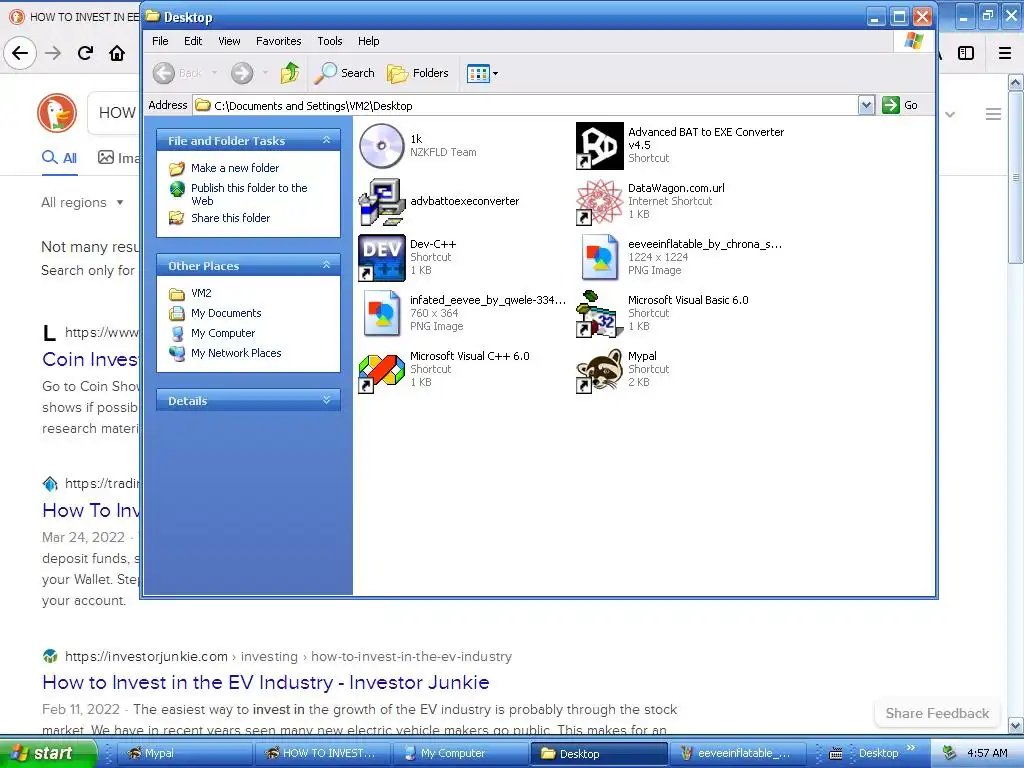Expand the Details panel
The height and width of the screenshot is (768, 1024).
(x=327, y=400)
